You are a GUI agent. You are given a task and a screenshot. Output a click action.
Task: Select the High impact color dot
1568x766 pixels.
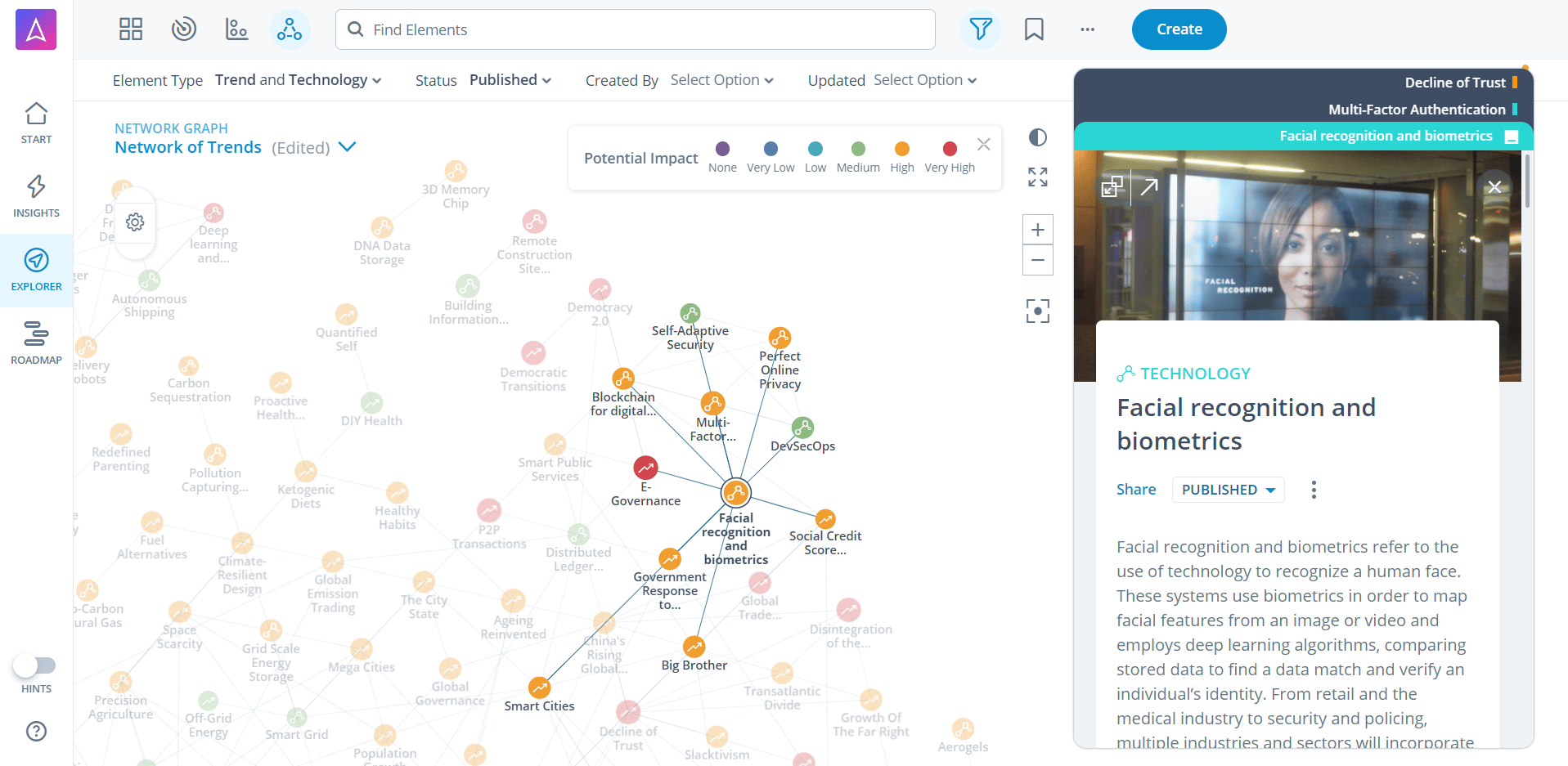coord(902,149)
